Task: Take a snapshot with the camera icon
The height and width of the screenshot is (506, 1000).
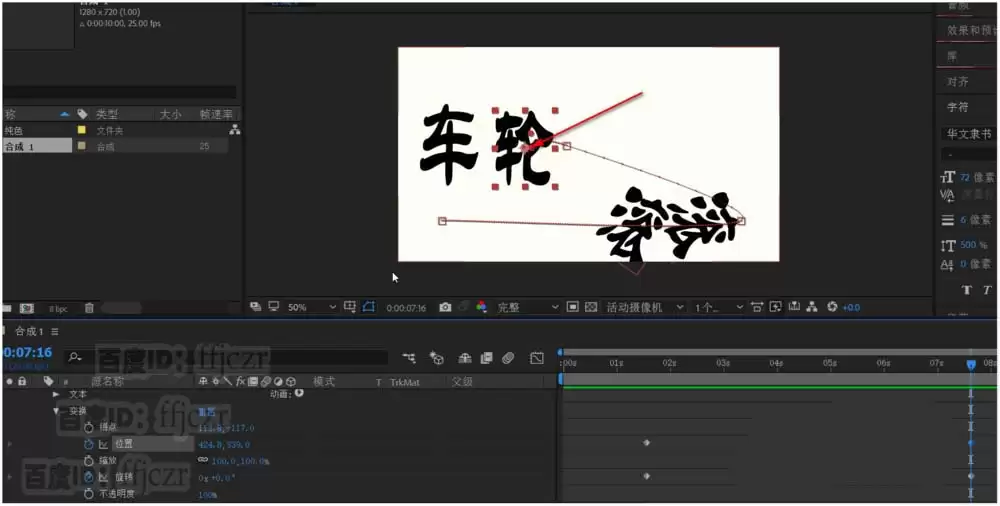Action: [x=445, y=308]
